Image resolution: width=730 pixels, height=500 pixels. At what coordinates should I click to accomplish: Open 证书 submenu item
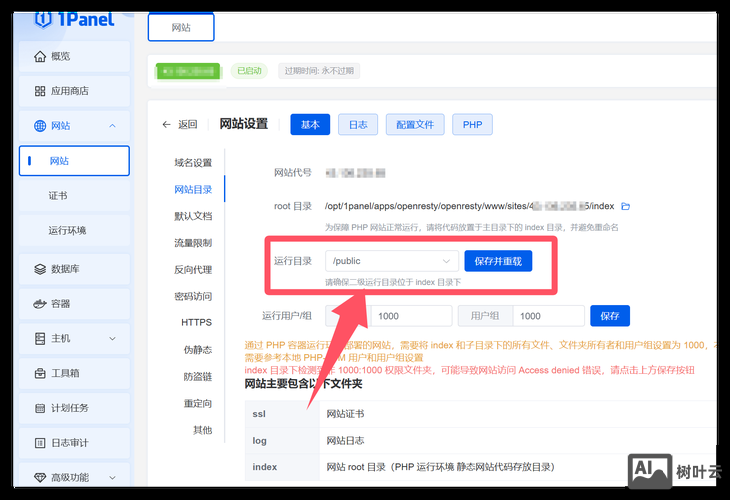pos(74,196)
